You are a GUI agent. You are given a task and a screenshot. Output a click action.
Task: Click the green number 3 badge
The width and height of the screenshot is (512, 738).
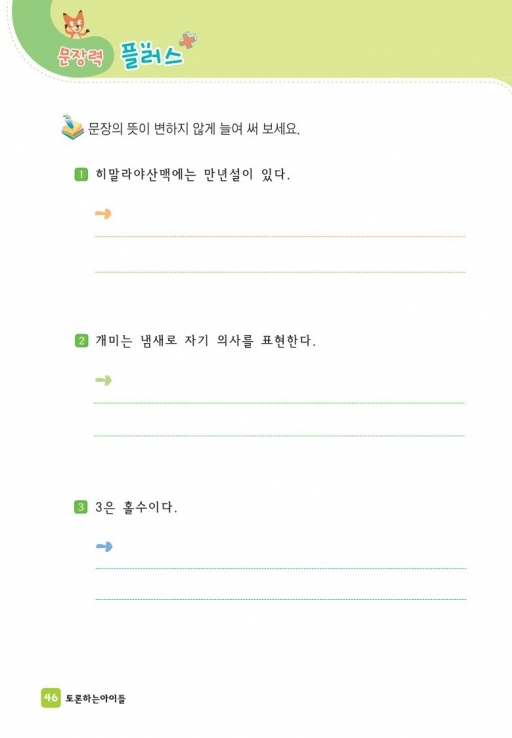pyautogui.click(x=81, y=507)
